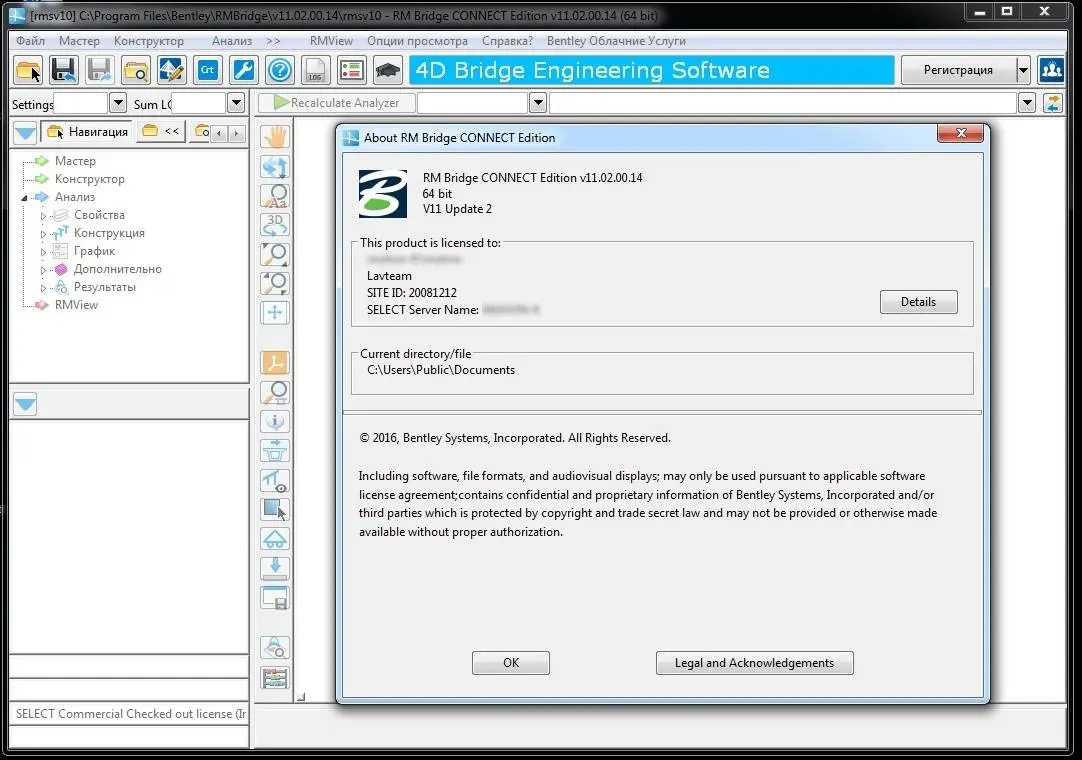Image resolution: width=1082 pixels, height=760 pixels.
Task: Click blue triangle above navigation tabs
Action: tap(26, 132)
